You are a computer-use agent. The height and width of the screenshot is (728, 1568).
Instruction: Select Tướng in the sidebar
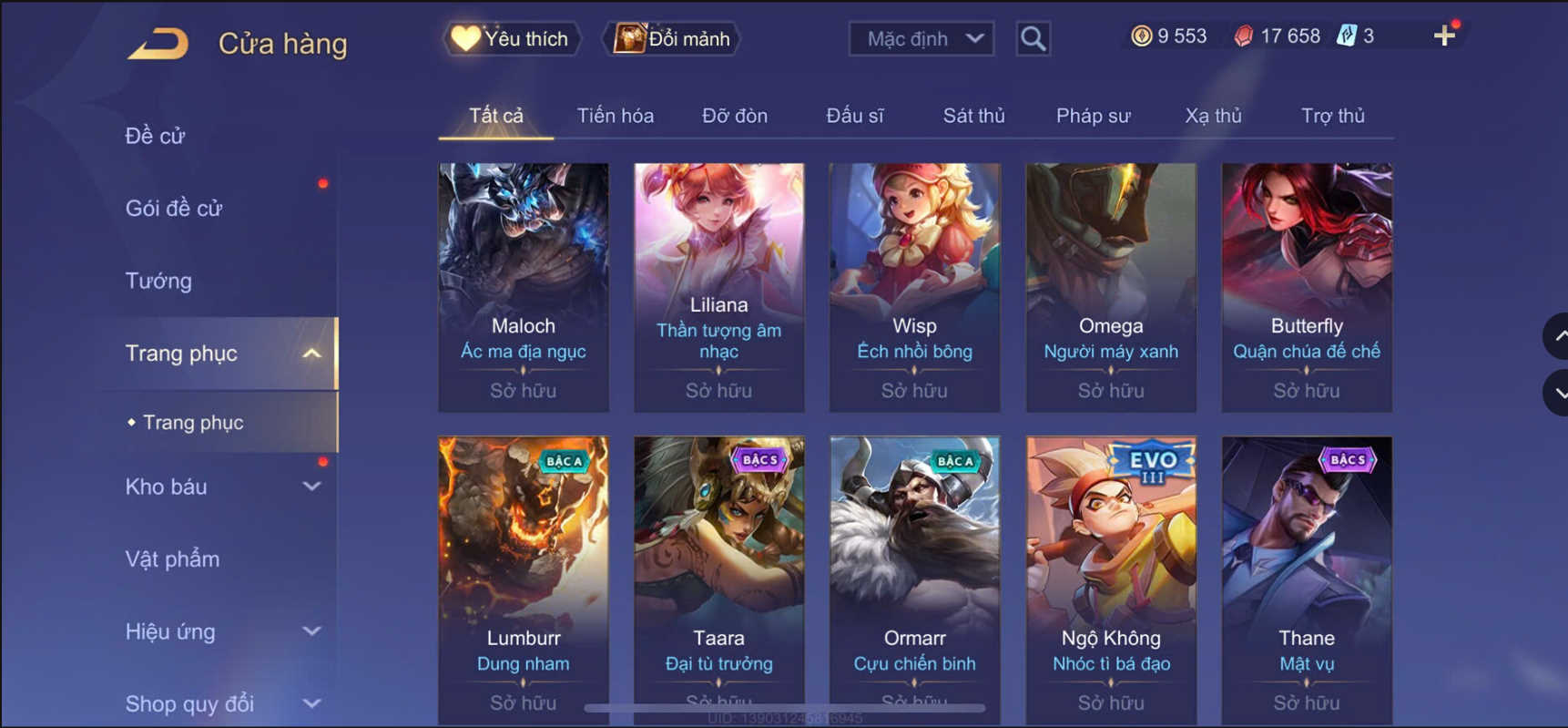tap(158, 281)
